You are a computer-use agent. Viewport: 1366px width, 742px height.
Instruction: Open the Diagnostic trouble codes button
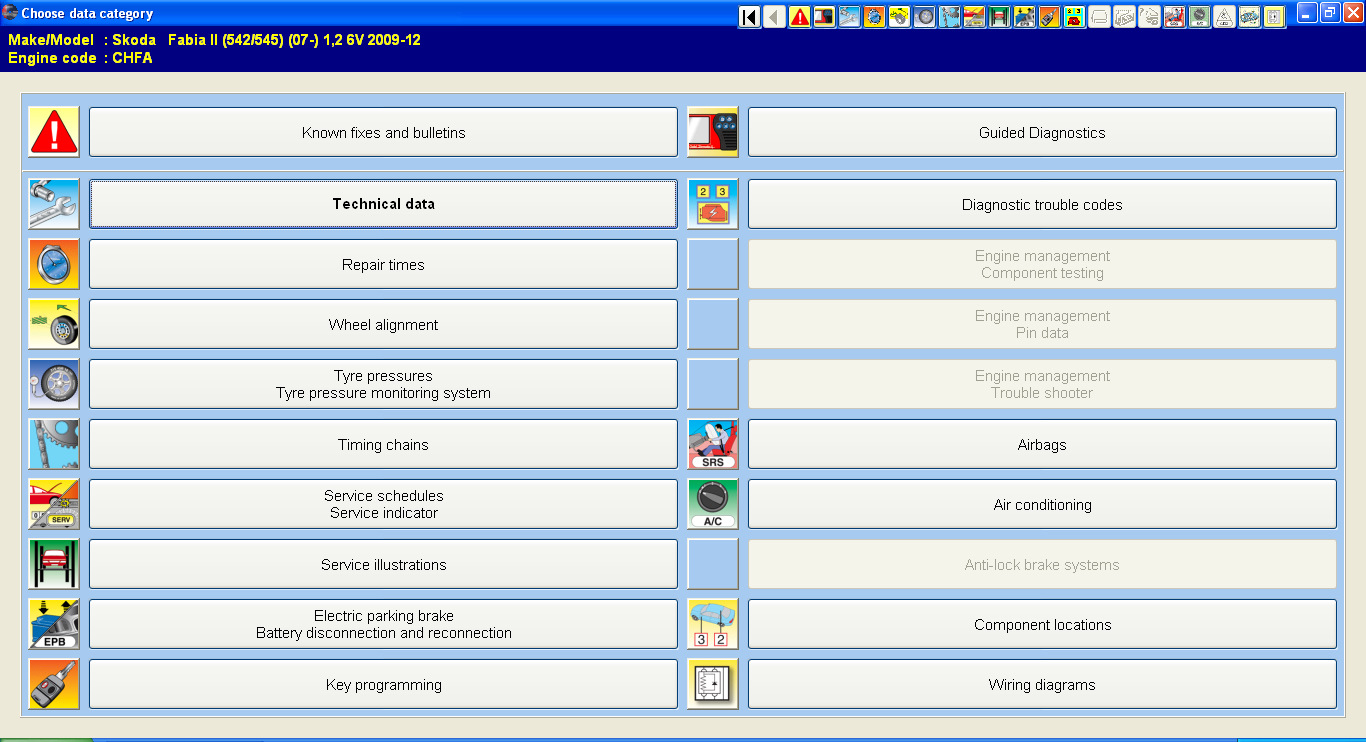point(1042,204)
